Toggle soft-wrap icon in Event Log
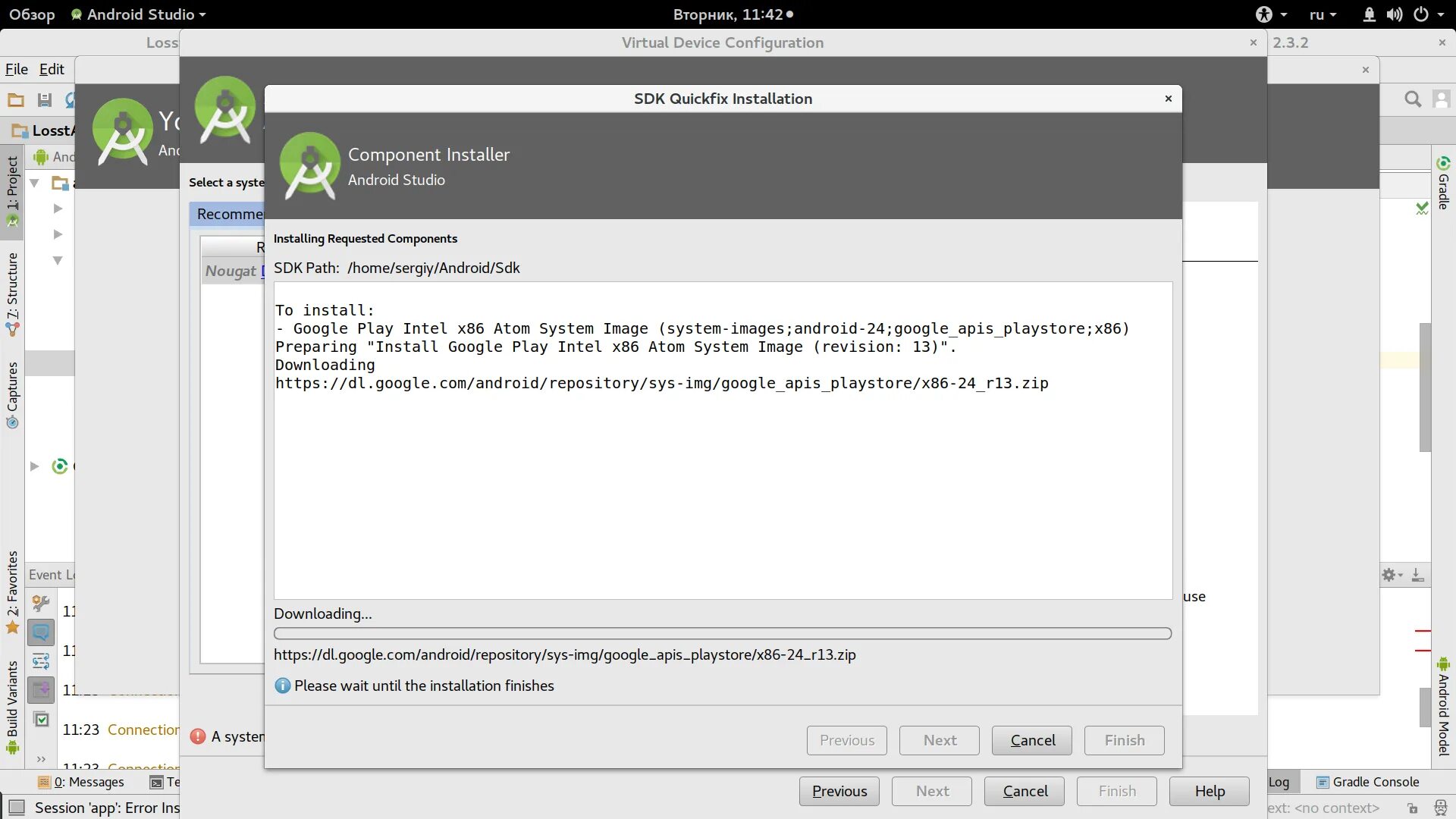1456x819 pixels. click(x=41, y=661)
